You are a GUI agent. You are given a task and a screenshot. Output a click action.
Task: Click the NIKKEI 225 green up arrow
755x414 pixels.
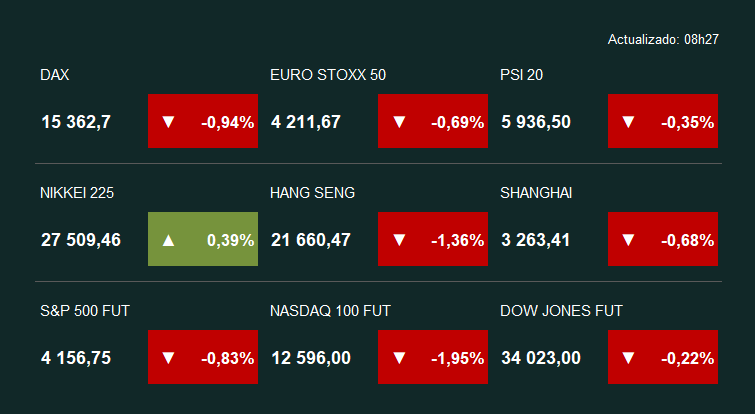168,240
